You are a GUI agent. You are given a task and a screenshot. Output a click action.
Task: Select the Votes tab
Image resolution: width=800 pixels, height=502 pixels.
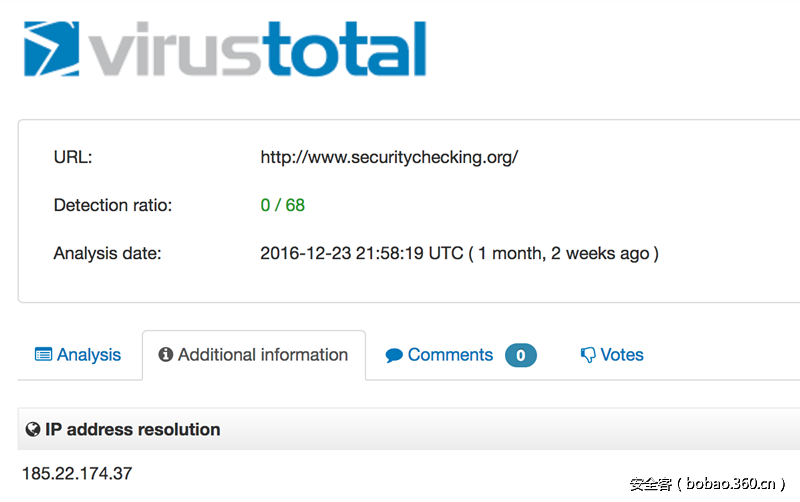(621, 355)
